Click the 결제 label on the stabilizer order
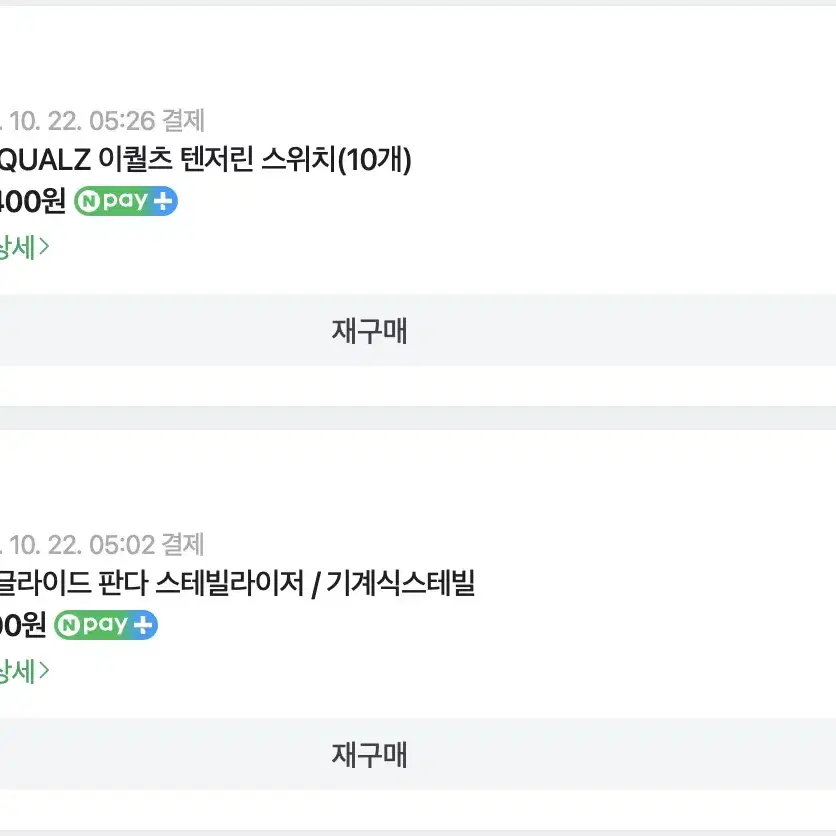 183,544
